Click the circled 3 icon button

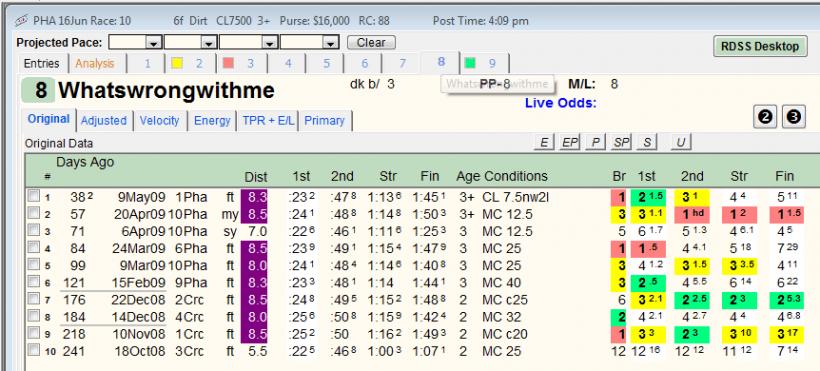(793, 117)
